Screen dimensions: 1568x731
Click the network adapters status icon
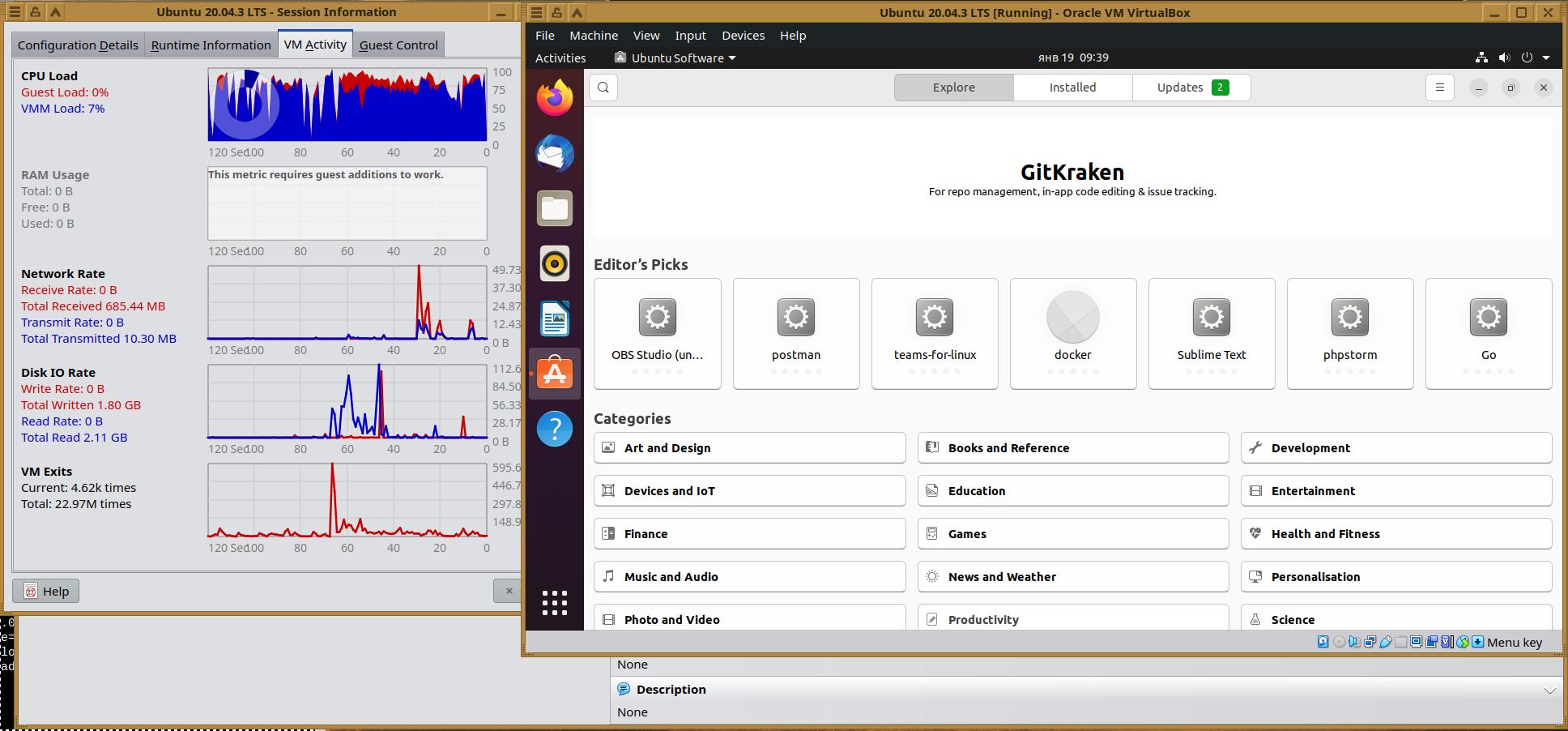tap(1370, 642)
